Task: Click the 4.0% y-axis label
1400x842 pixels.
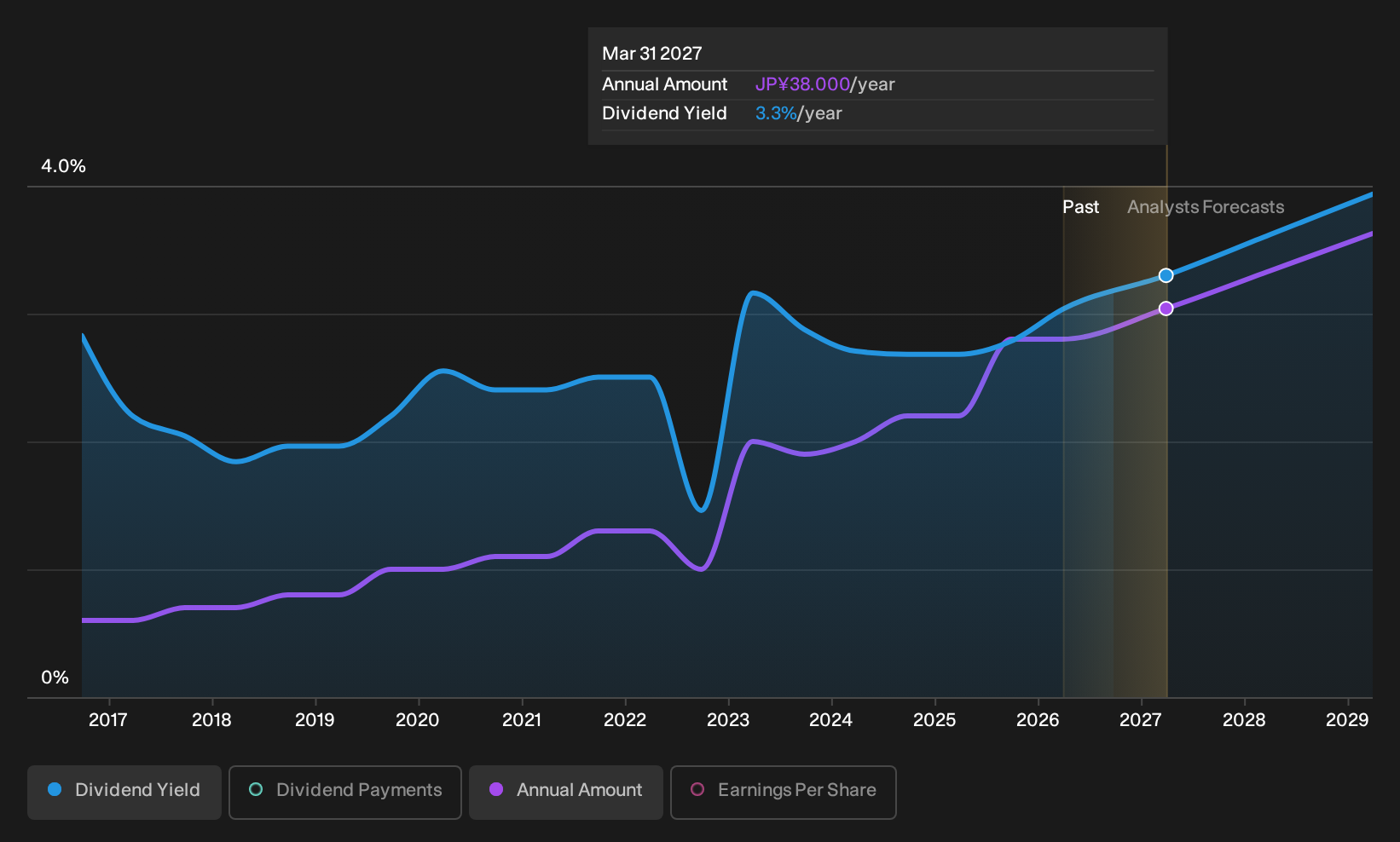Action: 64,166
